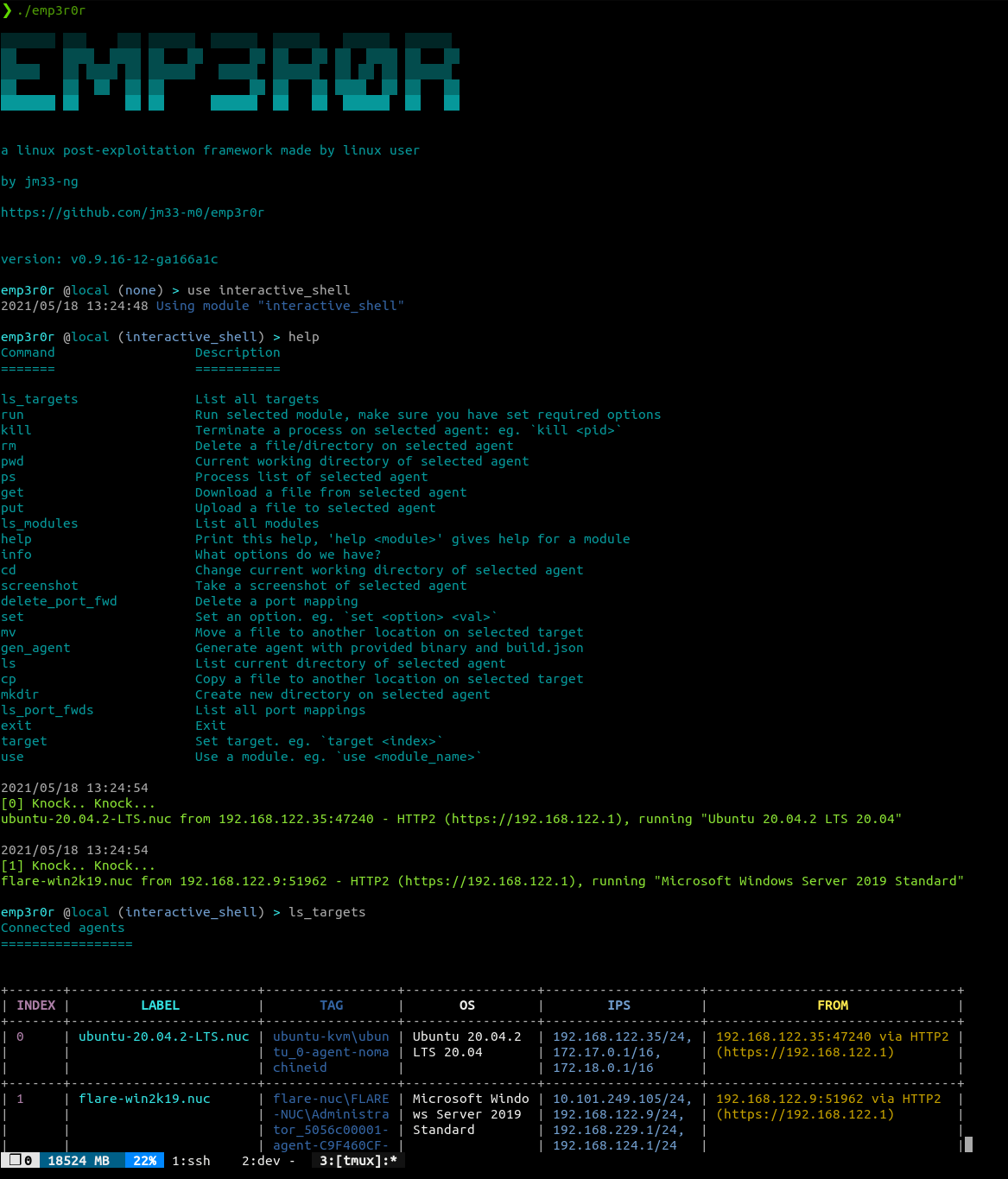Image resolution: width=1008 pixels, height=1179 pixels.
Task: Click the 'Microsoft Windo' OS cell
Action: [471, 1099]
